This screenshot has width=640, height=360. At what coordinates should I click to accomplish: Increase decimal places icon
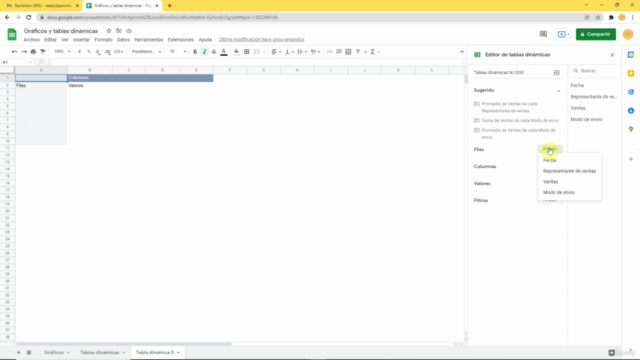(107, 52)
